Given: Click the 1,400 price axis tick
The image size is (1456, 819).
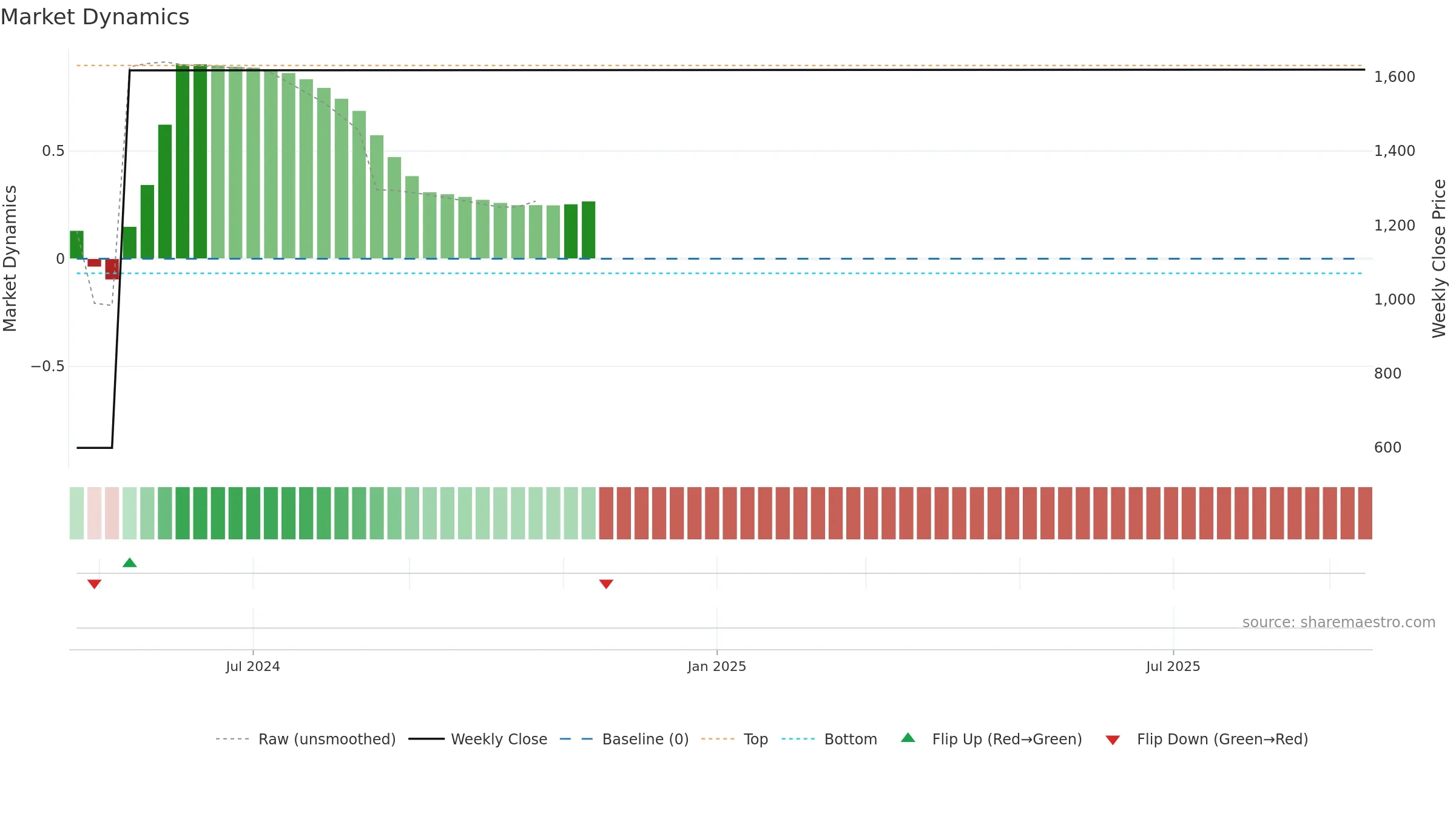Looking at the screenshot, I should (x=1395, y=151).
